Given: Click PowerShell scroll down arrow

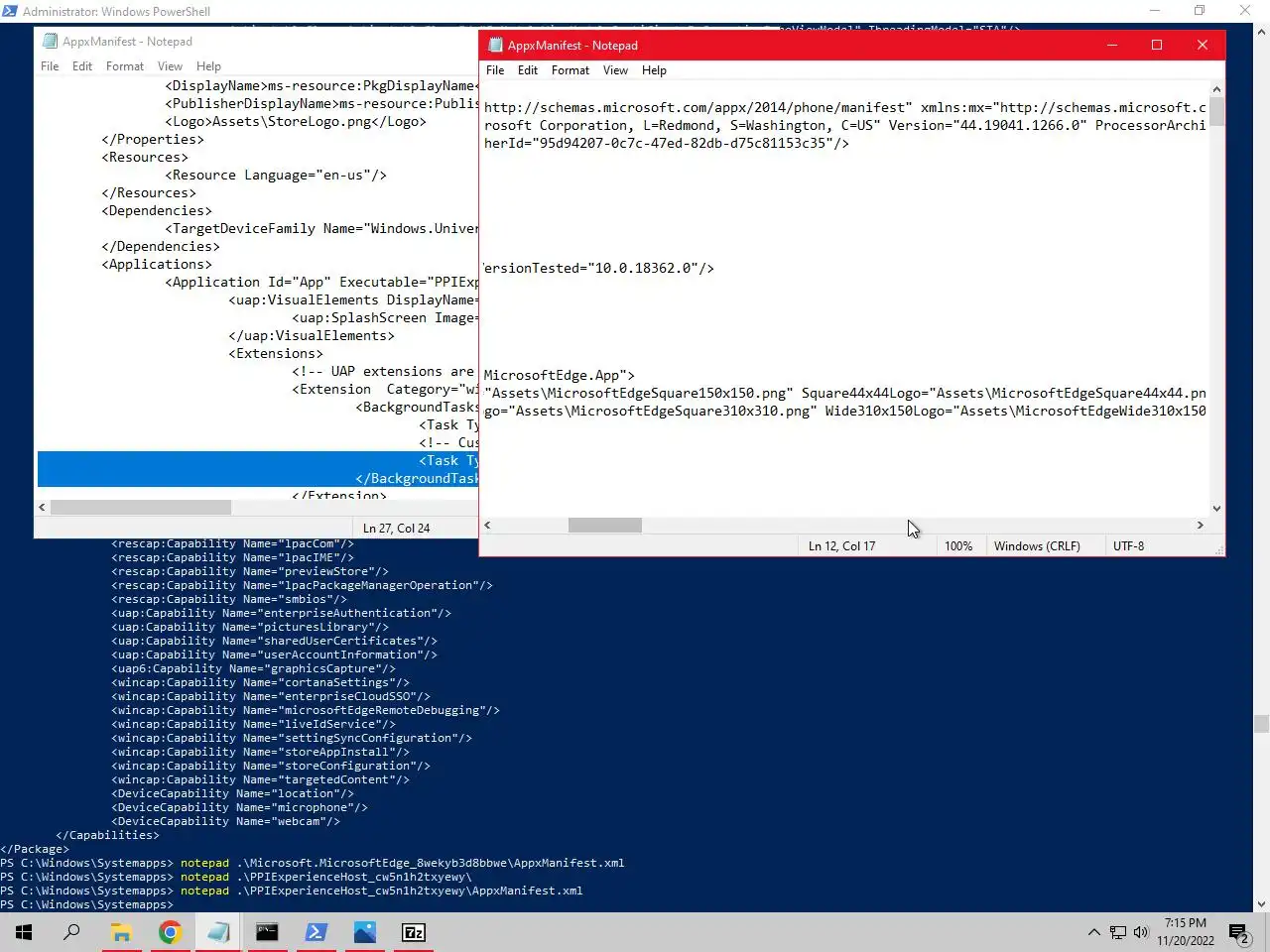Looking at the screenshot, I should (x=1261, y=904).
